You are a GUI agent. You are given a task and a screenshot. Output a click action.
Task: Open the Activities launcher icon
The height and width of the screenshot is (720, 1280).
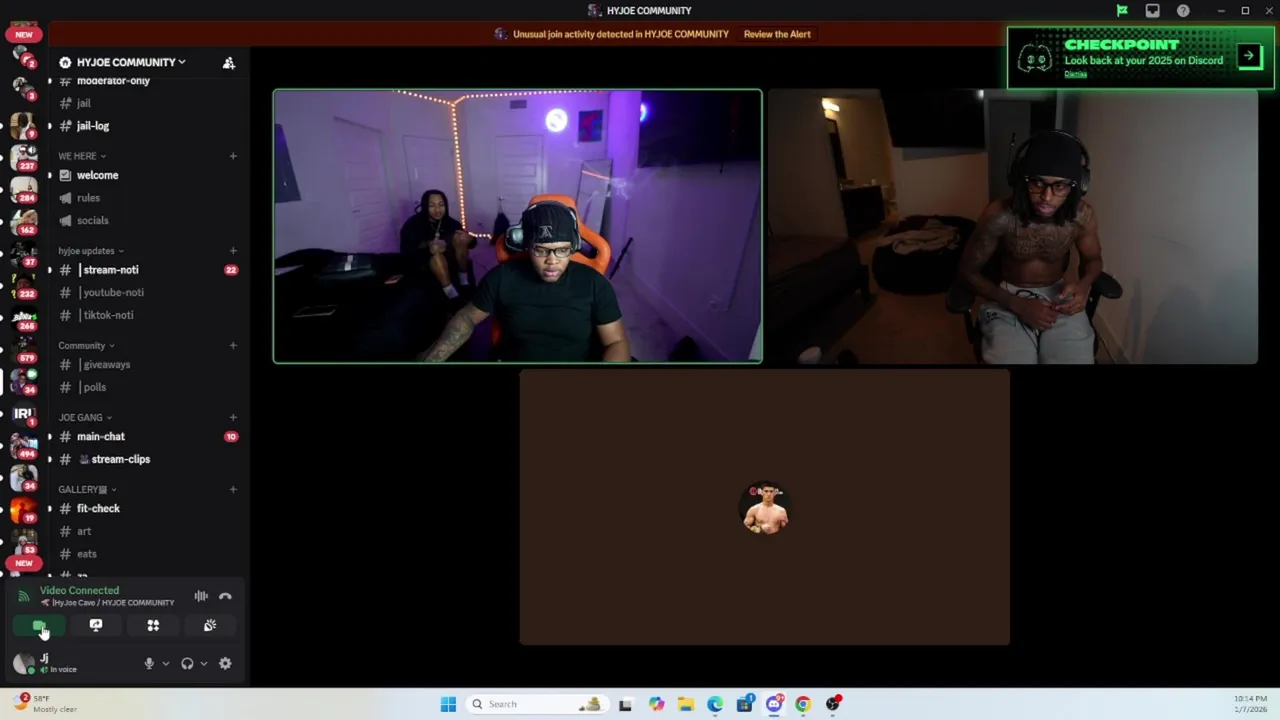click(x=153, y=625)
